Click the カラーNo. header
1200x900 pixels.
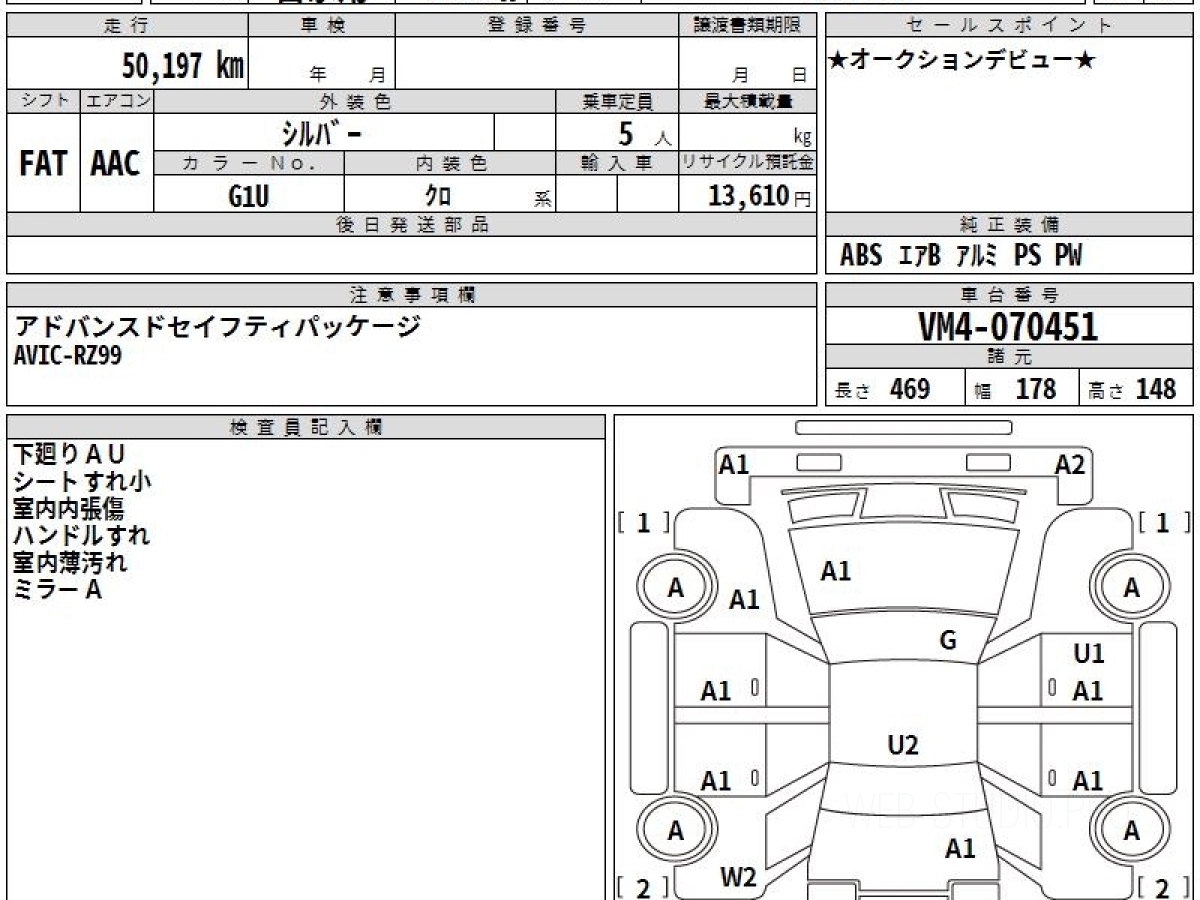pyautogui.click(x=249, y=163)
